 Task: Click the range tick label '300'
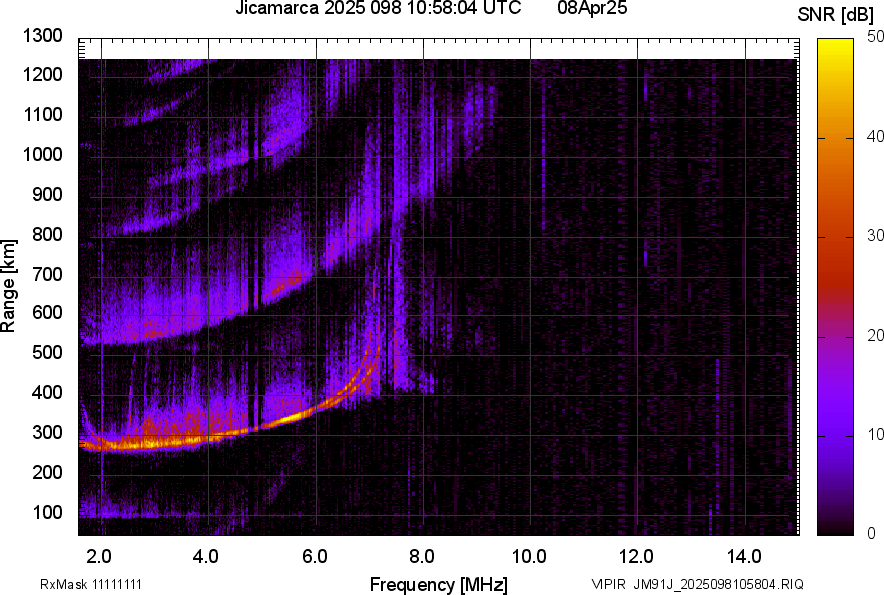click(x=47, y=433)
